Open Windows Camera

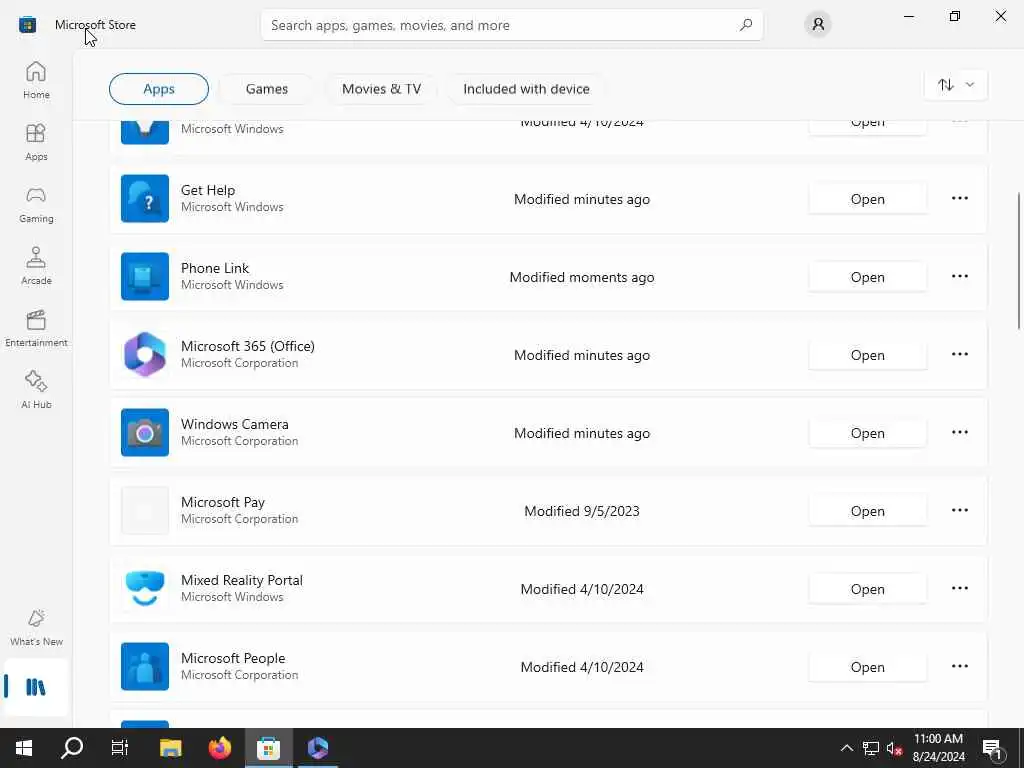[867, 433]
